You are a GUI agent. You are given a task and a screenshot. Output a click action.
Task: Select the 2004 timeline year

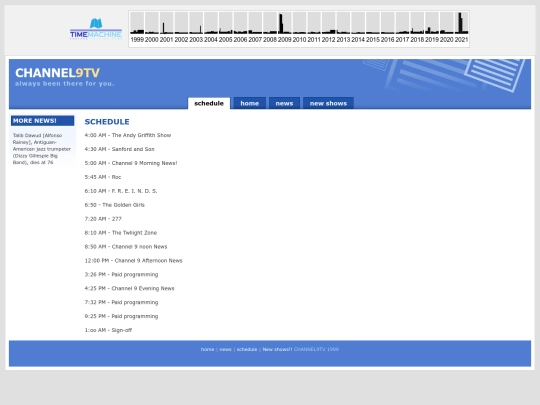(x=211, y=28)
